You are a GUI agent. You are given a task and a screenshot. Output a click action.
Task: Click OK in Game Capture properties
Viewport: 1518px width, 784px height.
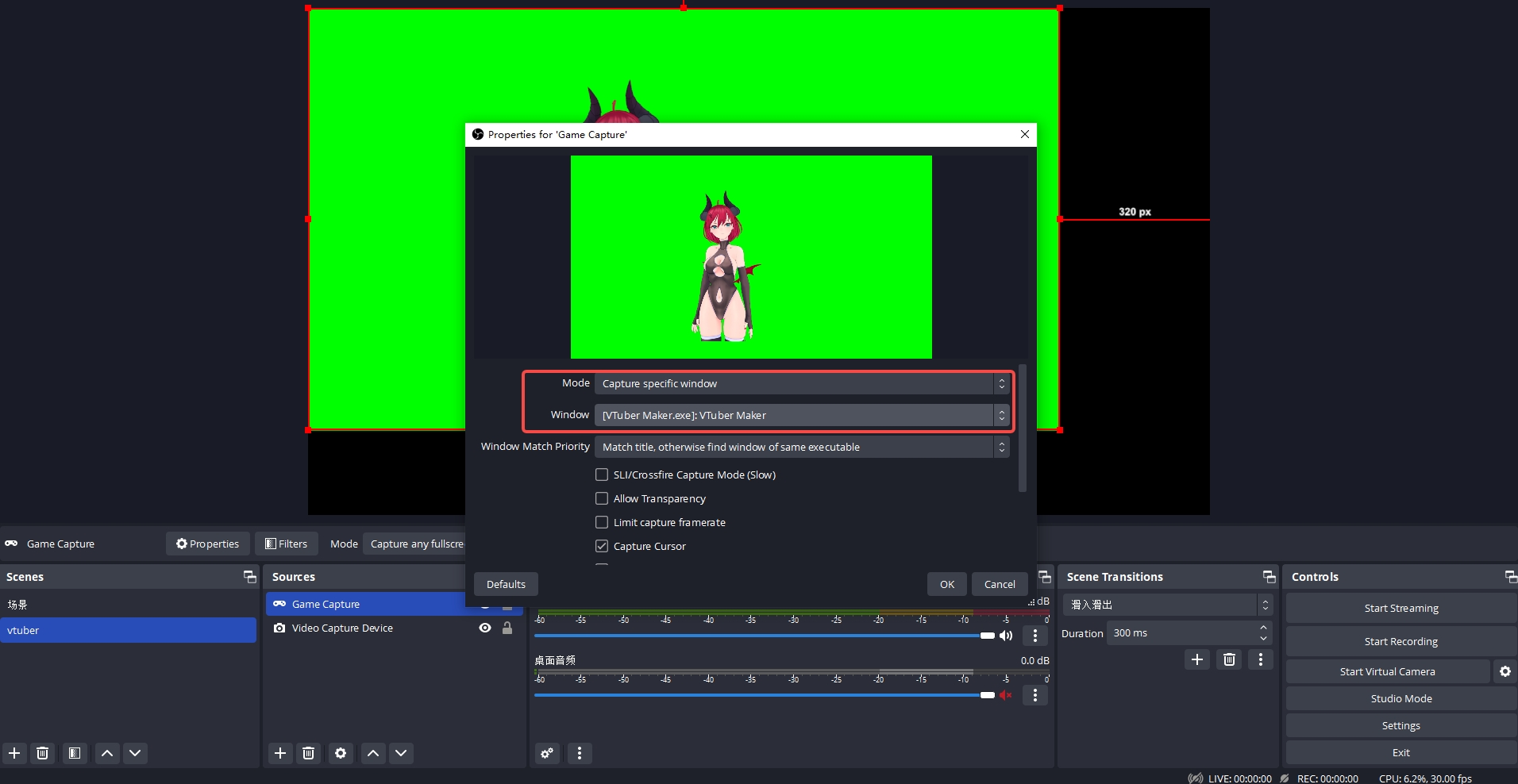947,584
